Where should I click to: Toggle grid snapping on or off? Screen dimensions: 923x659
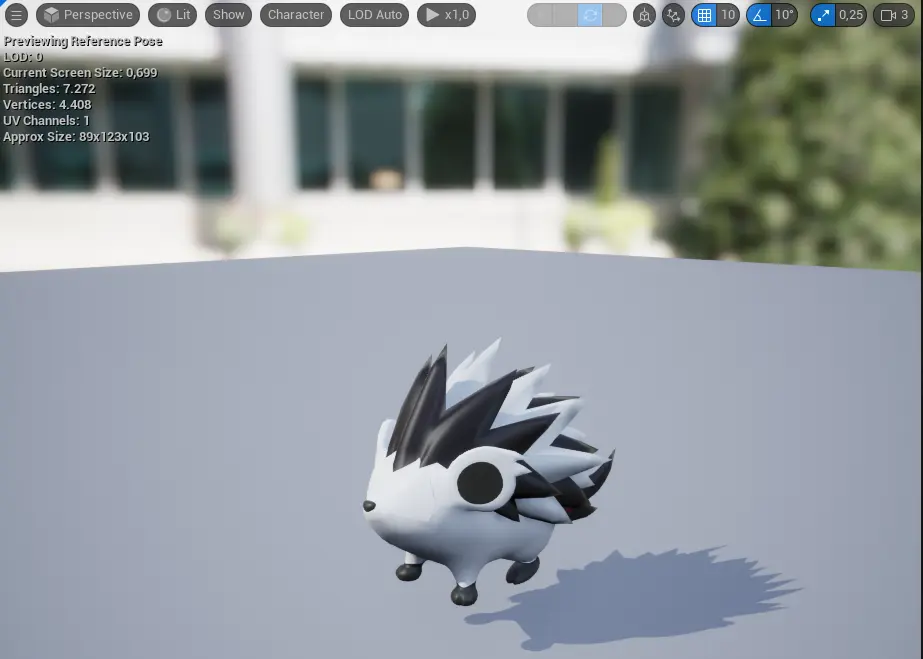(x=704, y=15)
